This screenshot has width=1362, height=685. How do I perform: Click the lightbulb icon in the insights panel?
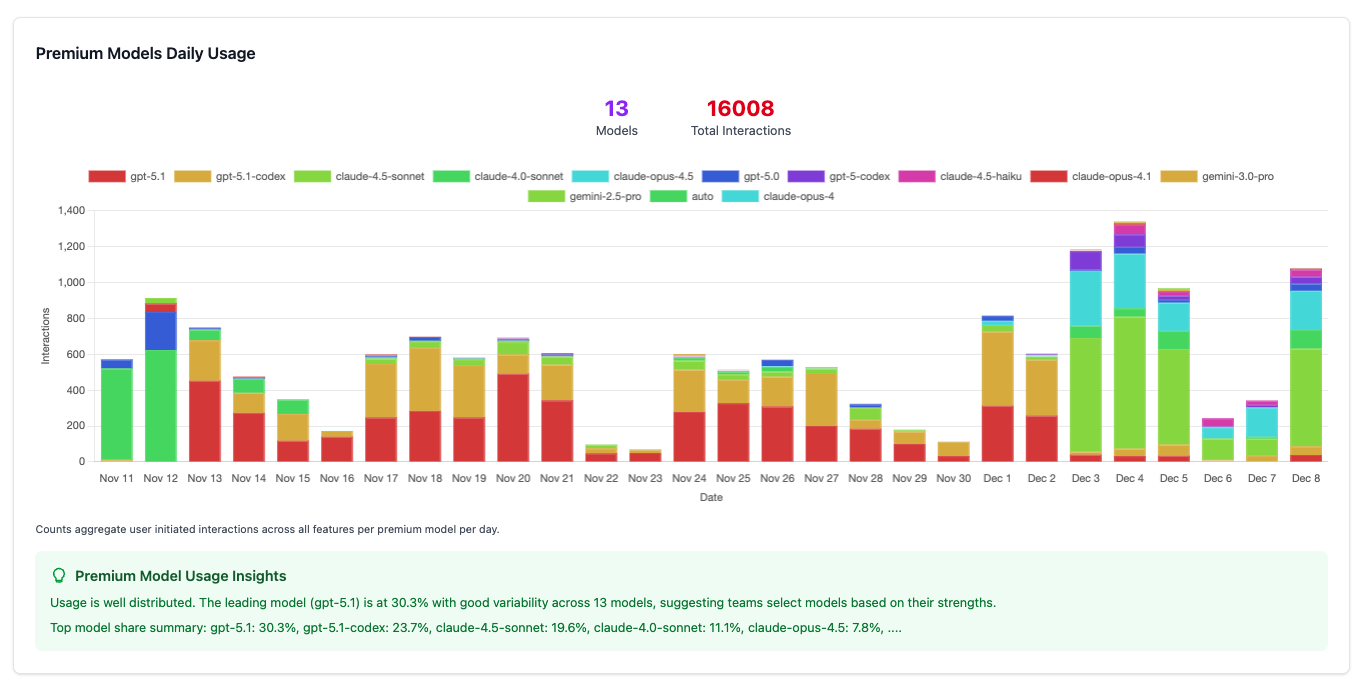point(59,575)
